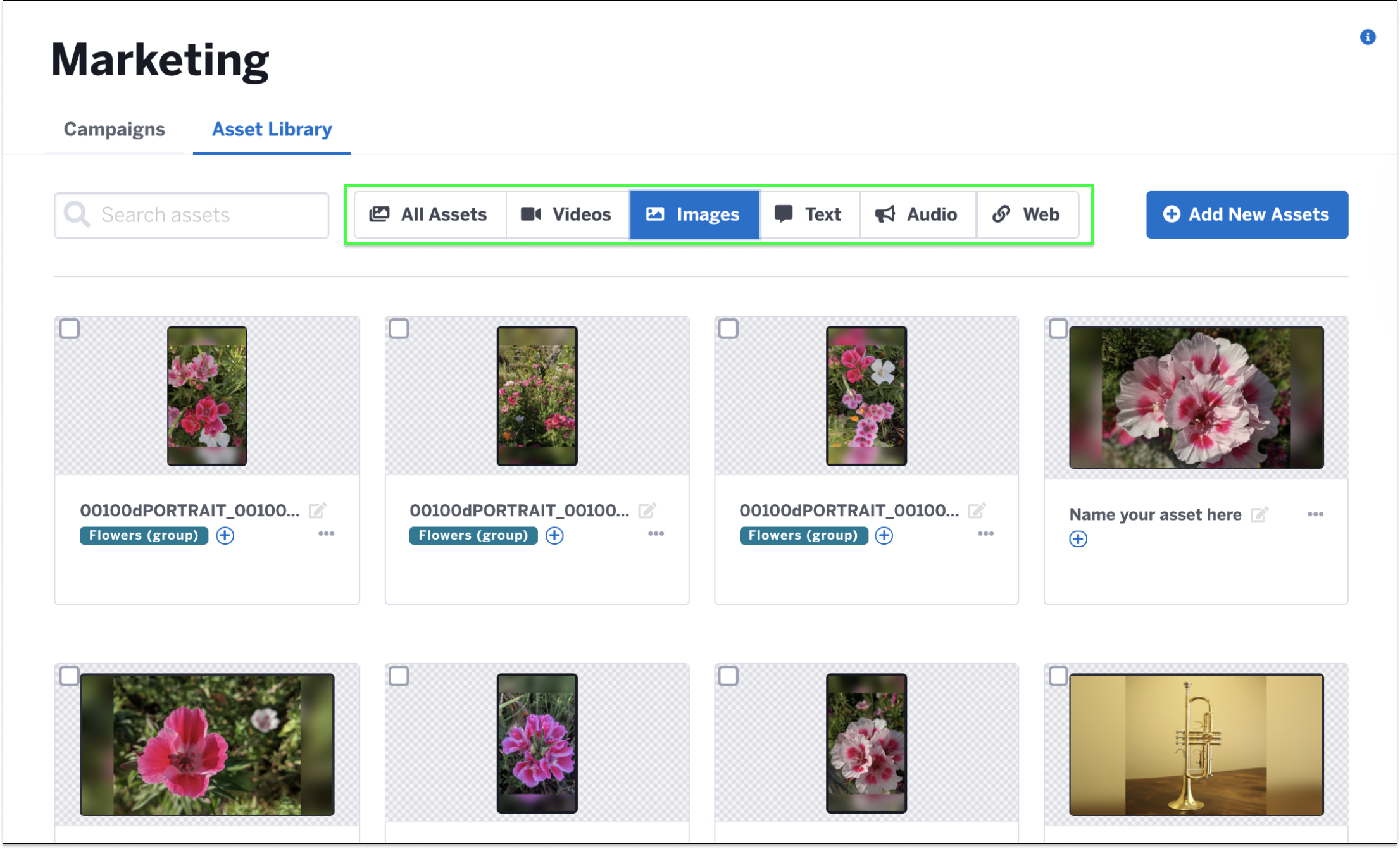Click the Marketing page heading

pos(160,61)
